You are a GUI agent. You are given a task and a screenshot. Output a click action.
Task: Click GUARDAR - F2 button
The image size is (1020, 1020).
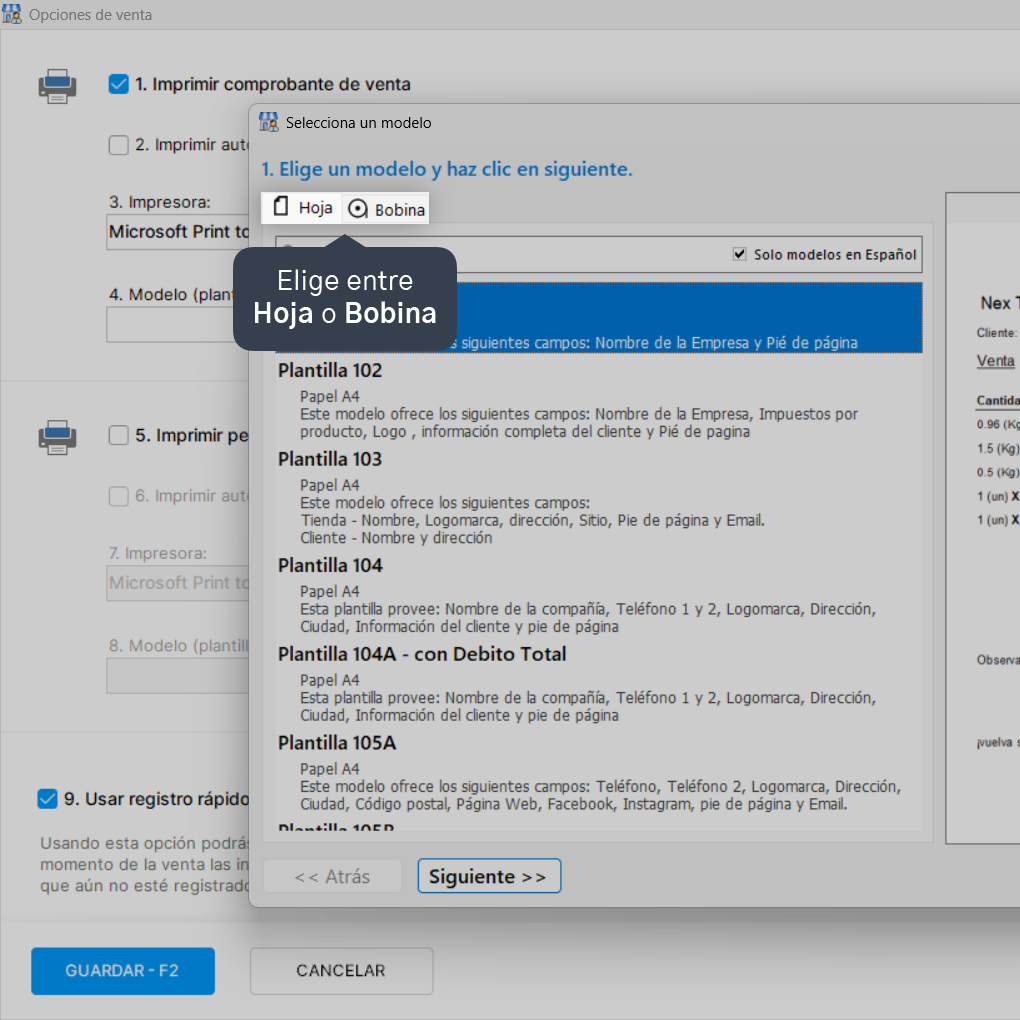(x=123, y=971)
